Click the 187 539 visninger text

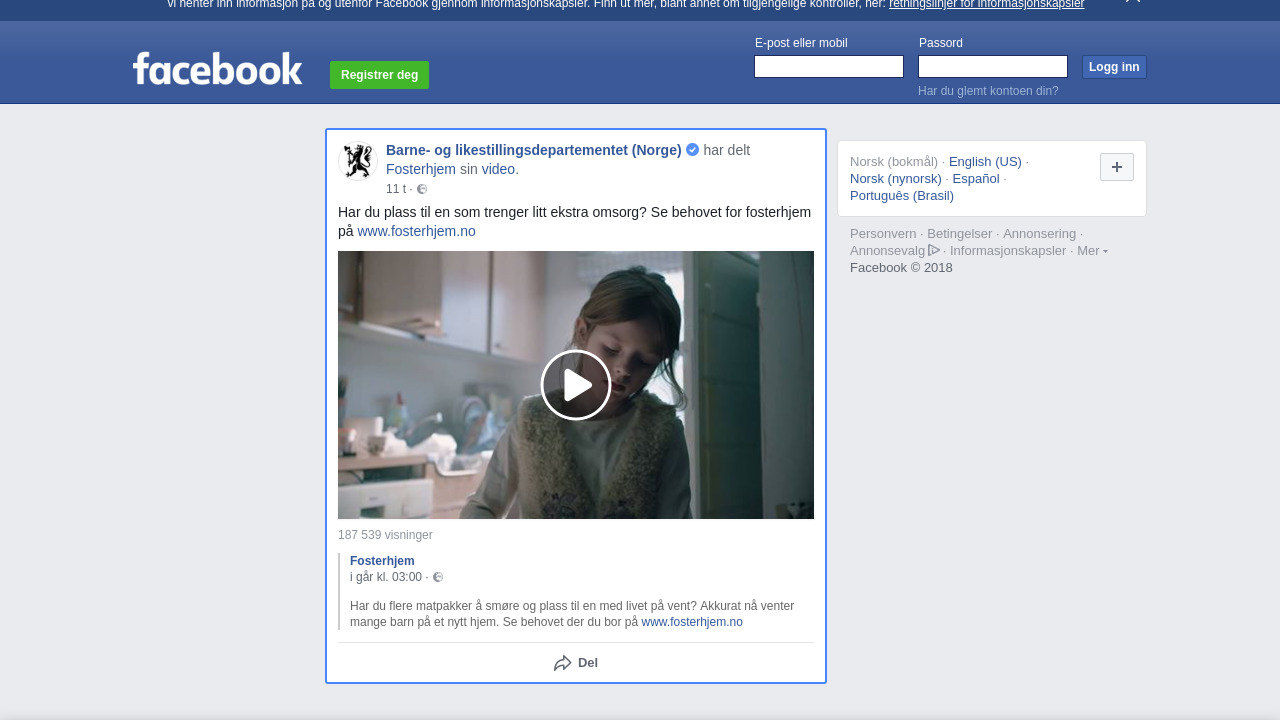[385, 535]
